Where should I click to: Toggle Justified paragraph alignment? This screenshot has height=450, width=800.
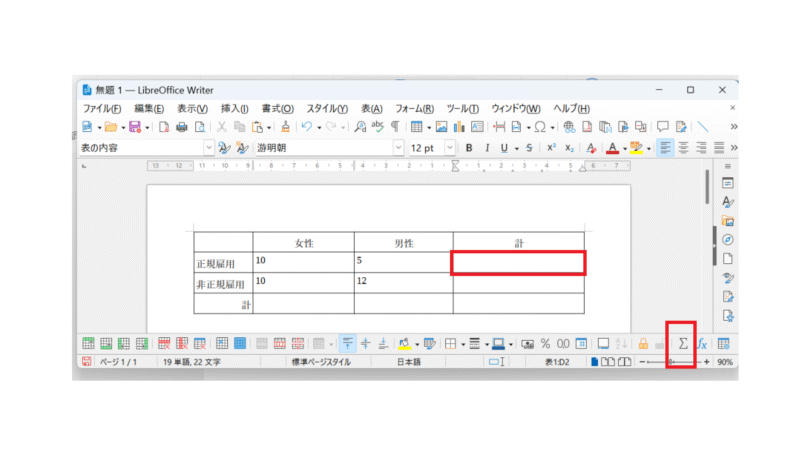tap(719, 148)
